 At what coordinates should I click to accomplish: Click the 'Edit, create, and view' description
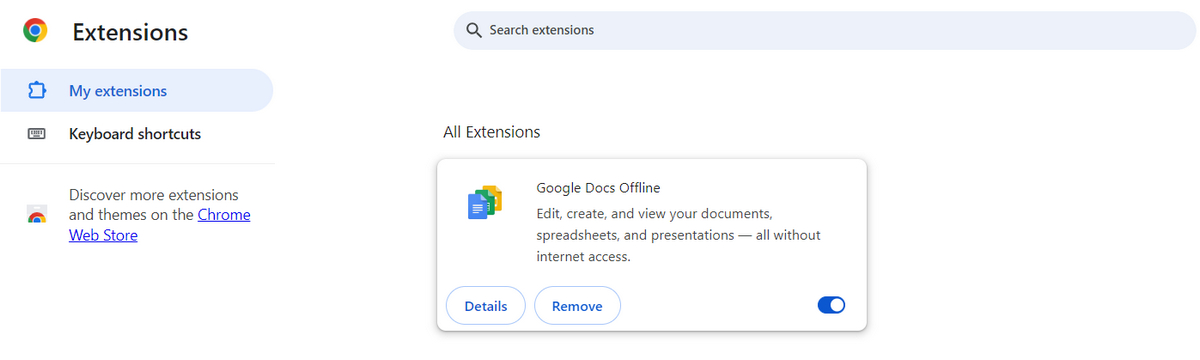(678, 235)
